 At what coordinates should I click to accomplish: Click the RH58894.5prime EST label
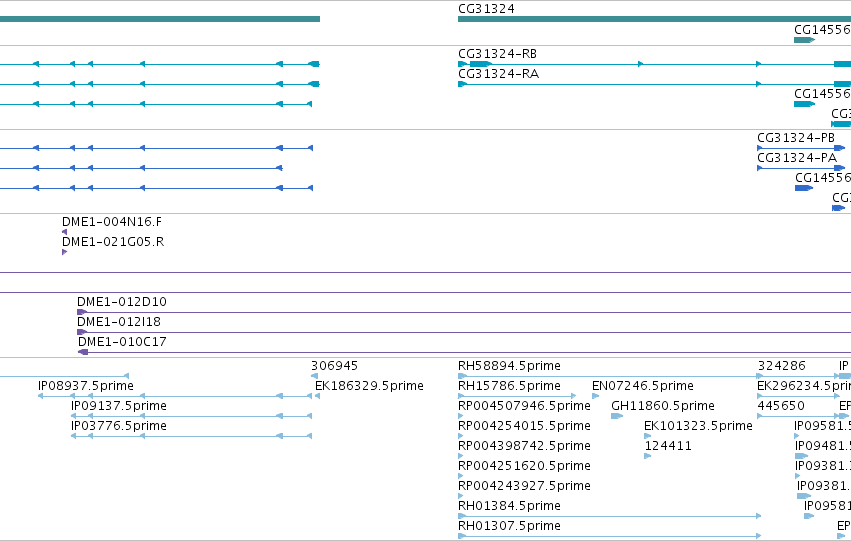click(x=509, y=366)
